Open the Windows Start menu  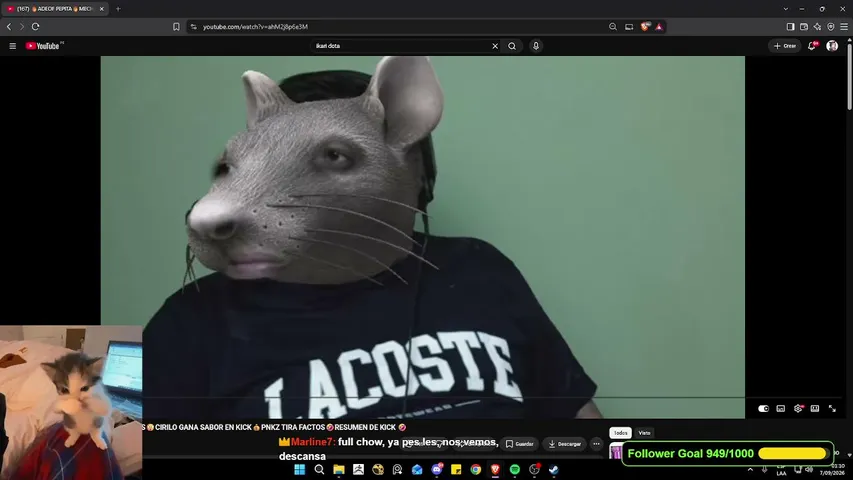pos(300,470)
